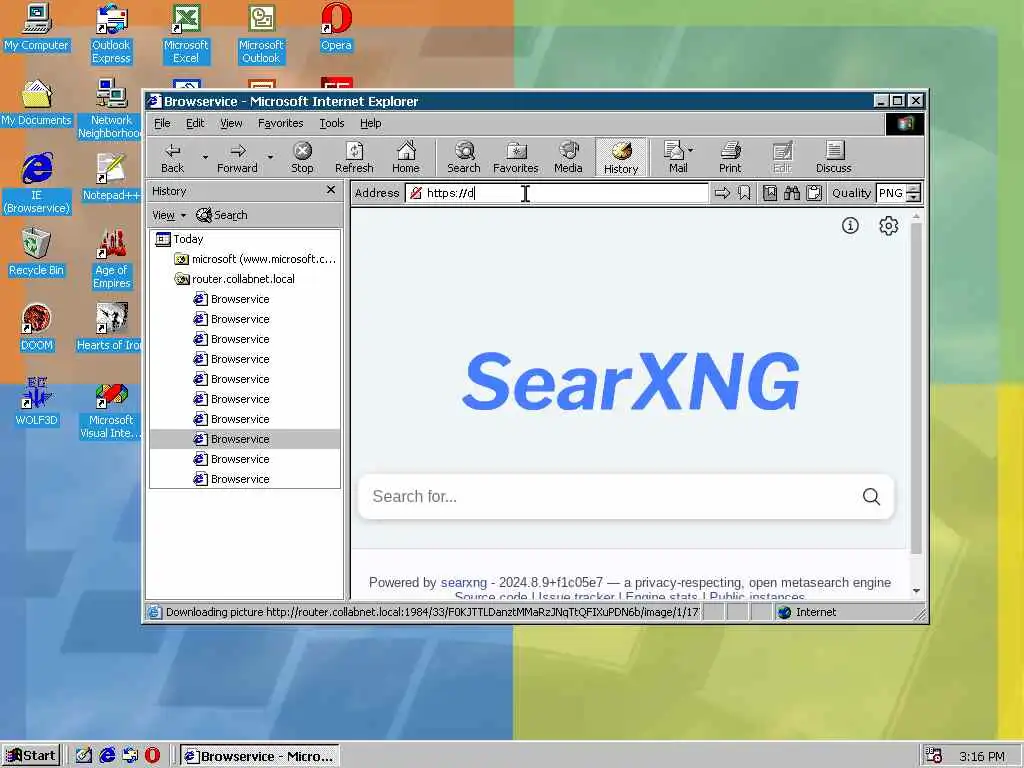Click the Quality PNG value field
1024x768 pixels.
pyautogui.click(x=891, y=193)
